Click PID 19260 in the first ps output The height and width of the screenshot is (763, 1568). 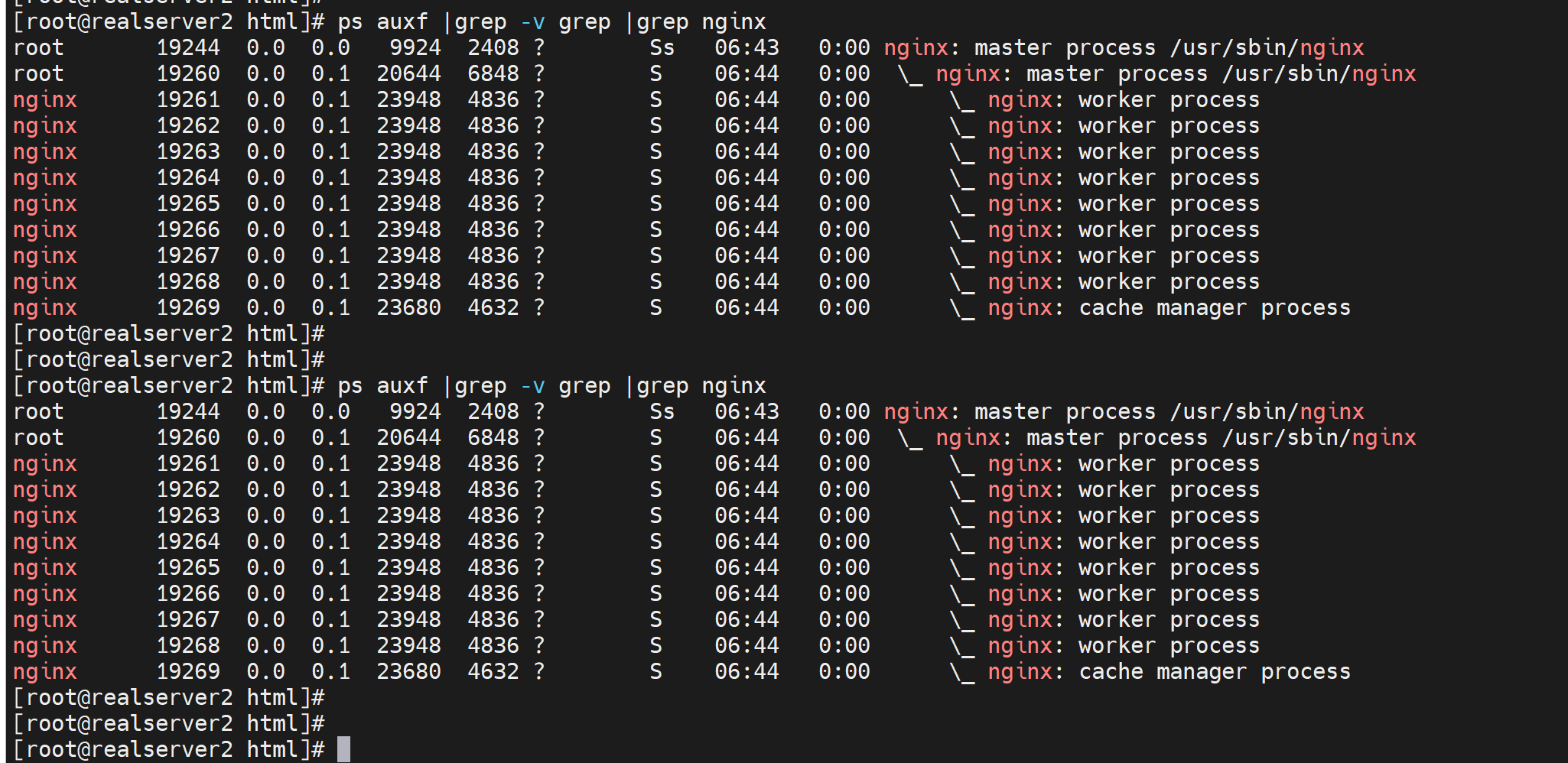(x=188, y=73)
